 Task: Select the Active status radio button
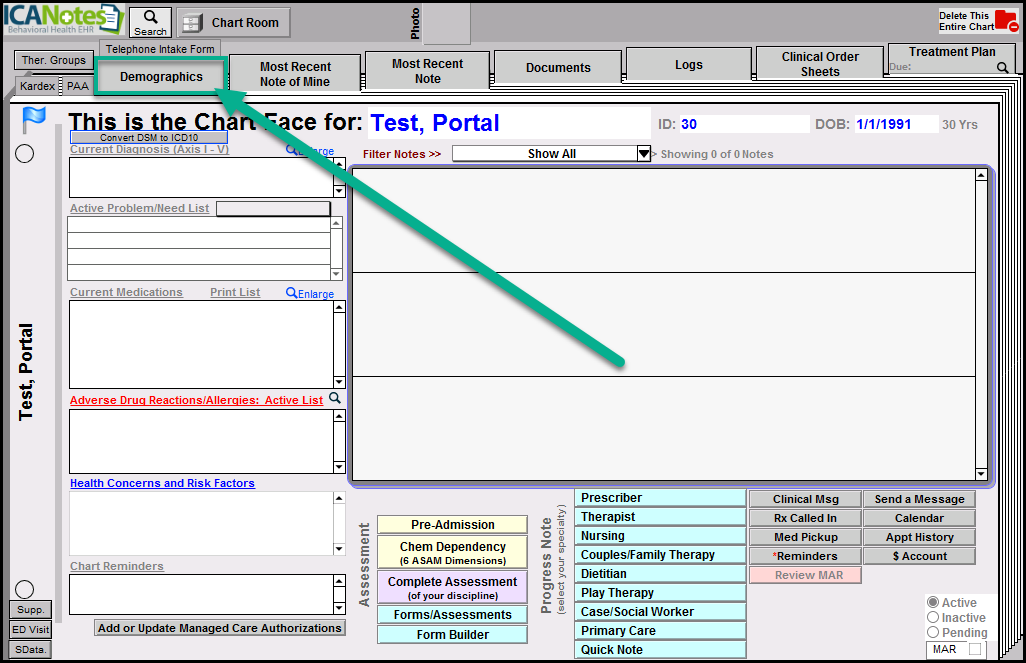point(934,603)
